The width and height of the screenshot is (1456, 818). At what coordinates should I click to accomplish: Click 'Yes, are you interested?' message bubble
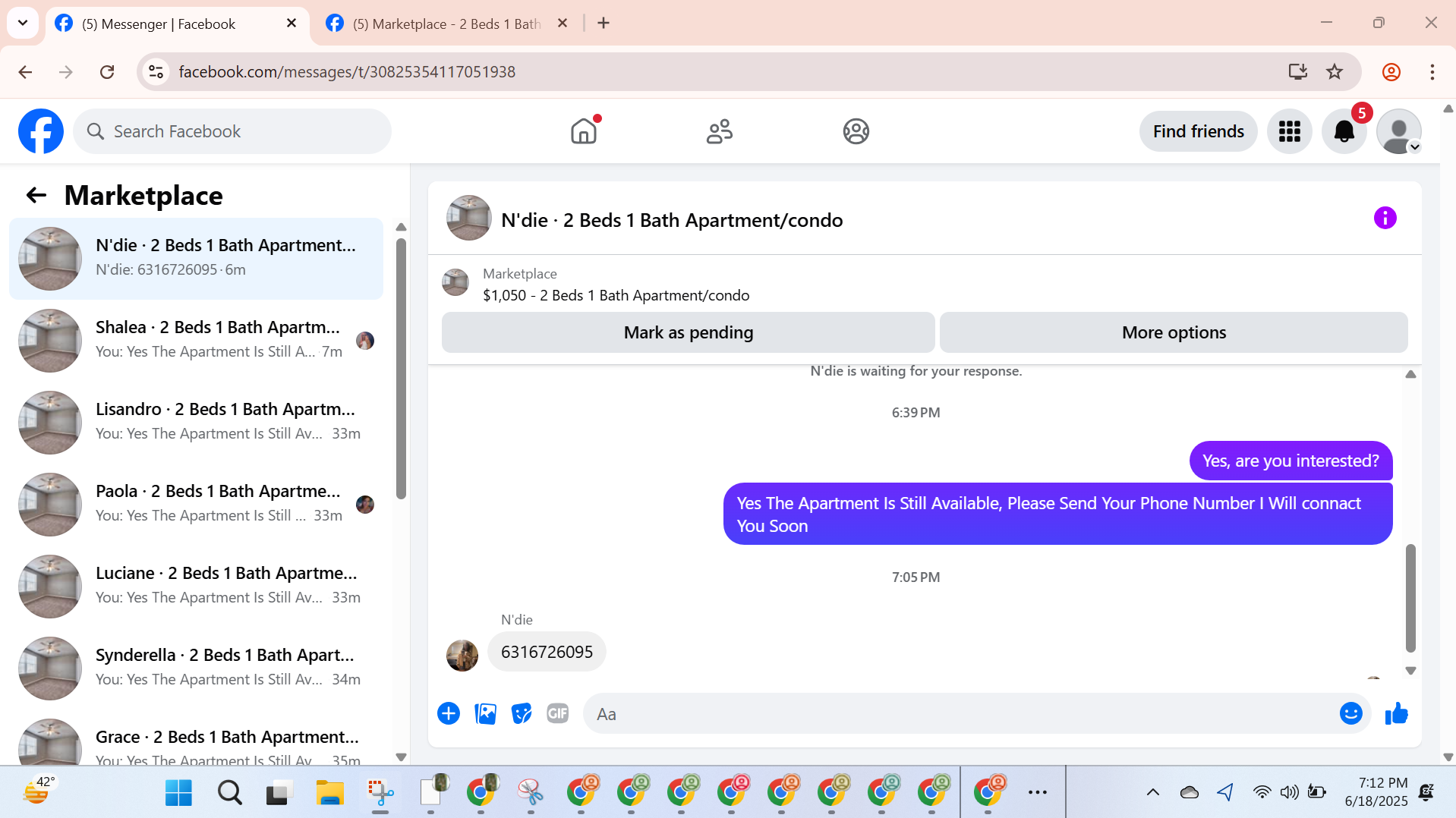click(x=1291, y=461)
